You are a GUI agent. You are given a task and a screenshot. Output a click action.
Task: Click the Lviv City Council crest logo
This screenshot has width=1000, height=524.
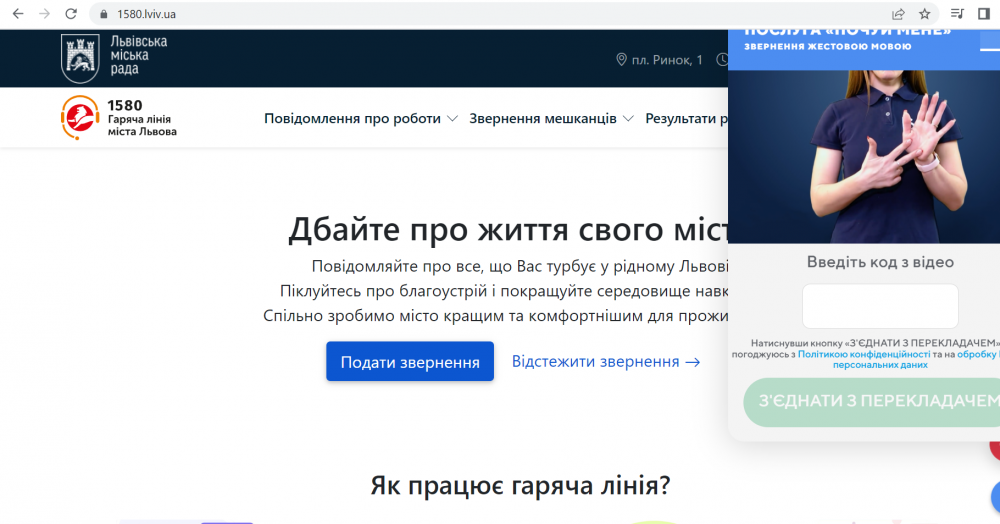[x=80, y=58]
